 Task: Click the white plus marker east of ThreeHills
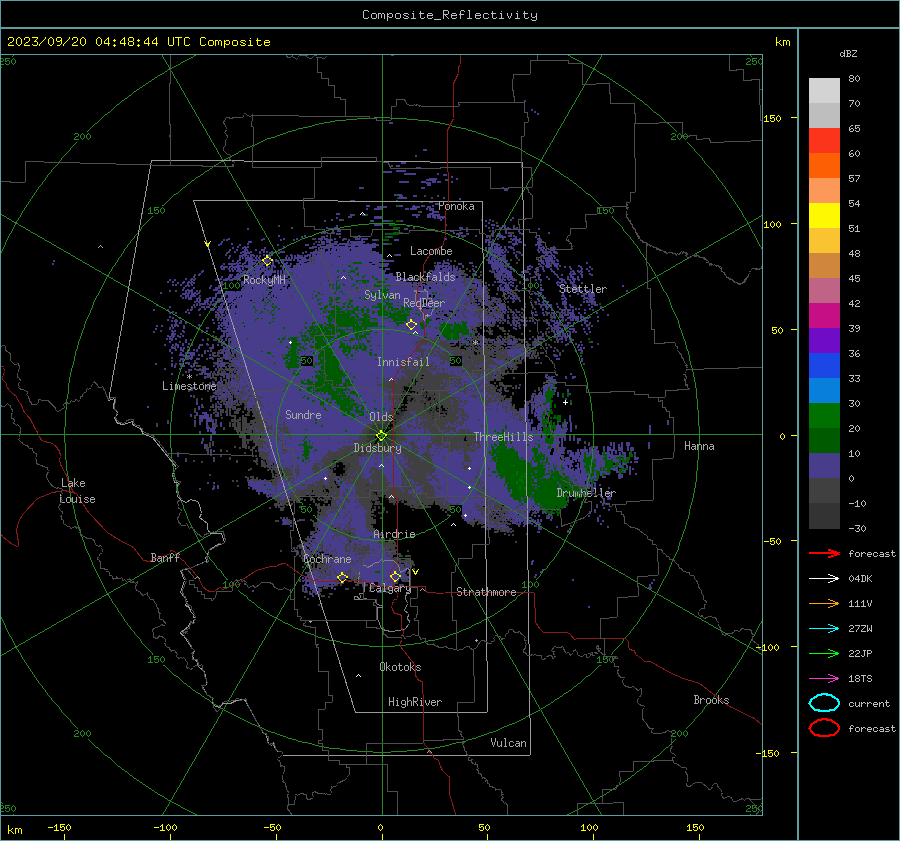pyautogui.click(x=566, y=402)
